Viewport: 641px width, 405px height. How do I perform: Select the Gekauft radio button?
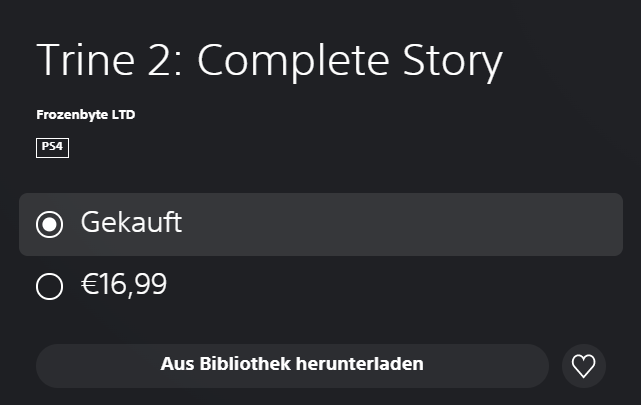pyautogui.click(x=49, y=224)
